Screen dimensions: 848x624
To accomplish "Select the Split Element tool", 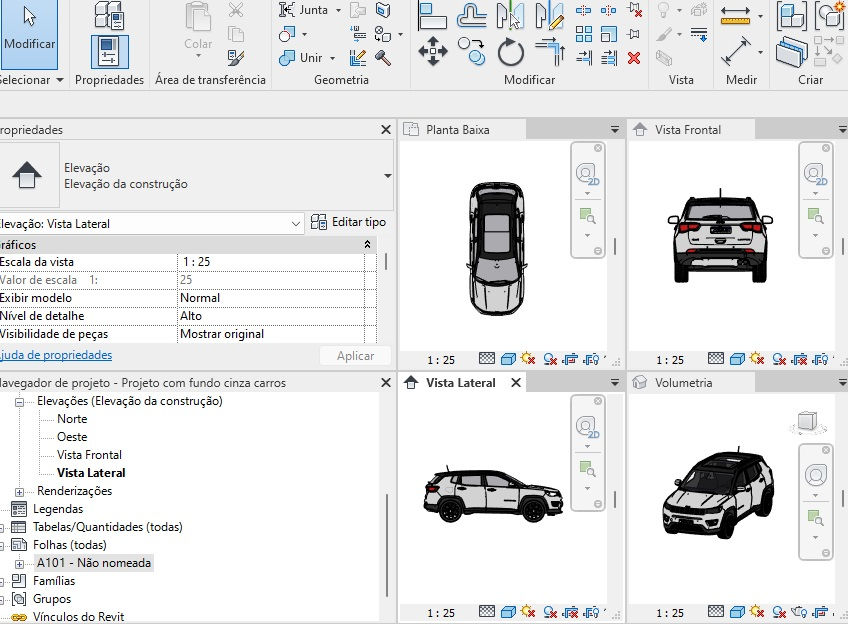I will pyautogui.click(x=584, y=10).
